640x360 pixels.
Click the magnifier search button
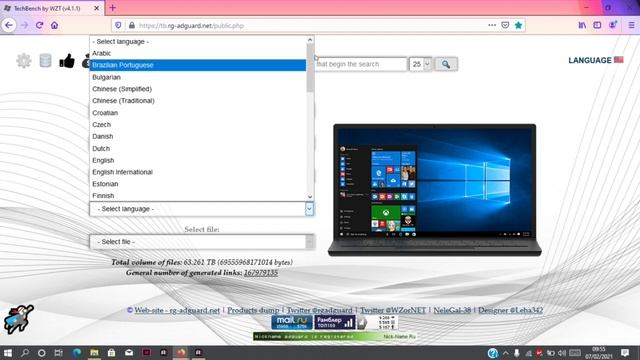point(446,64)
